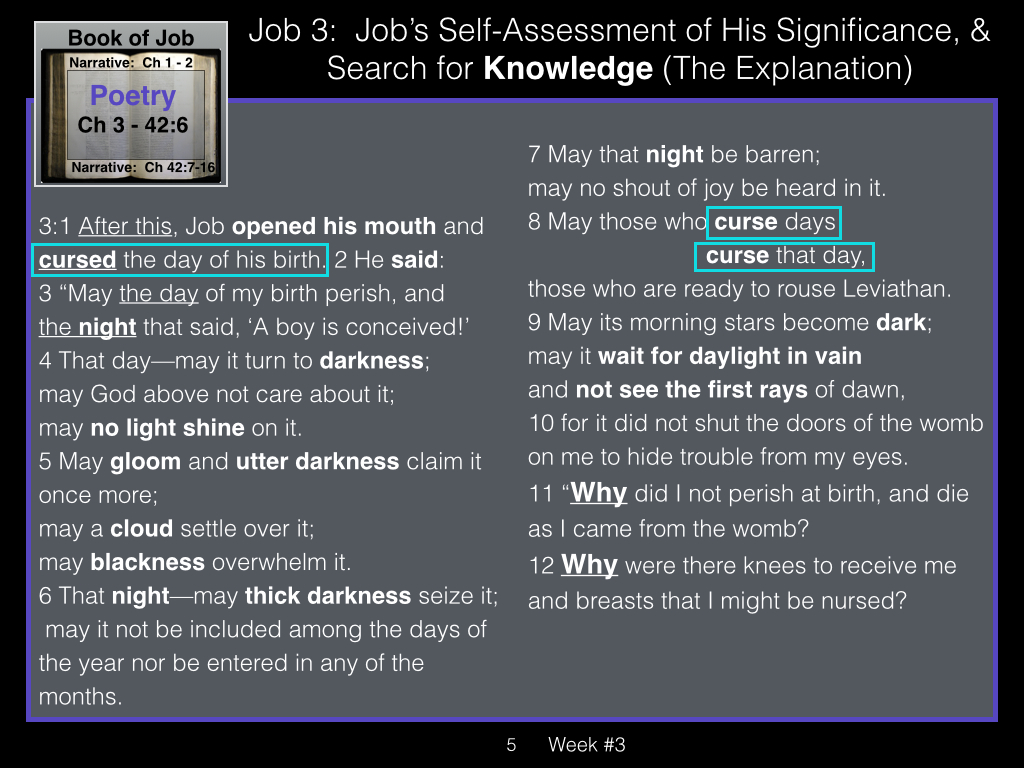The height and width of the screenshot is (768, 1024).
Task: Click the underlined 'Why' in verse 12
Action: click(x=589, y=564)
